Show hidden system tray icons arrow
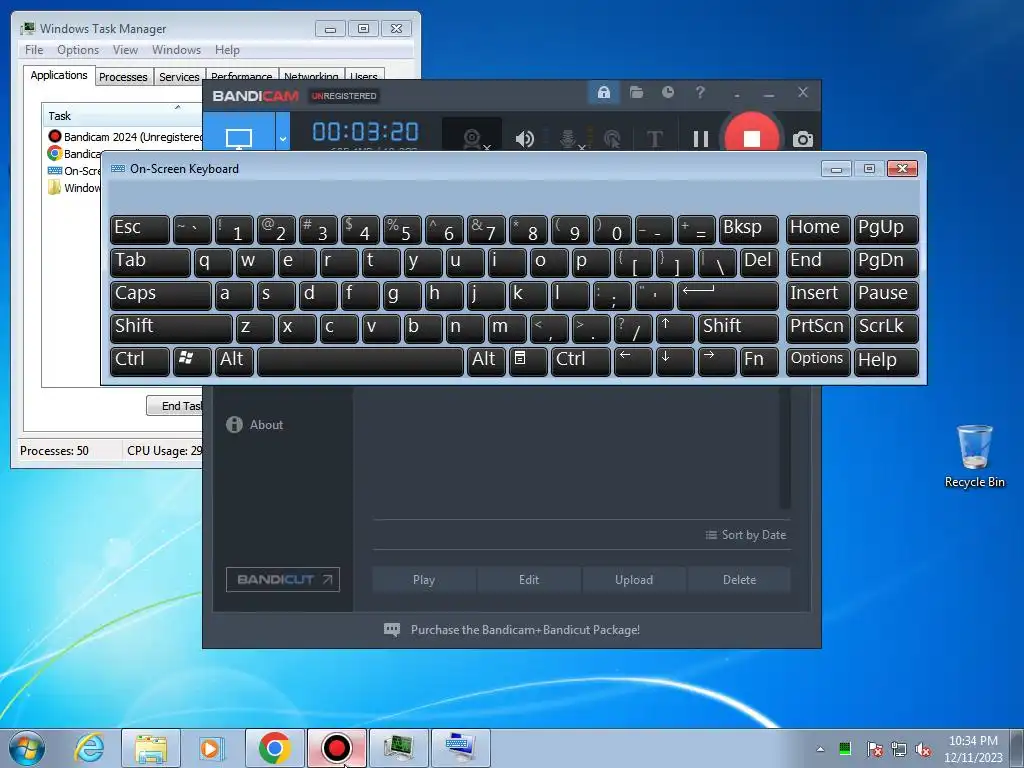 tap(820, 749)
